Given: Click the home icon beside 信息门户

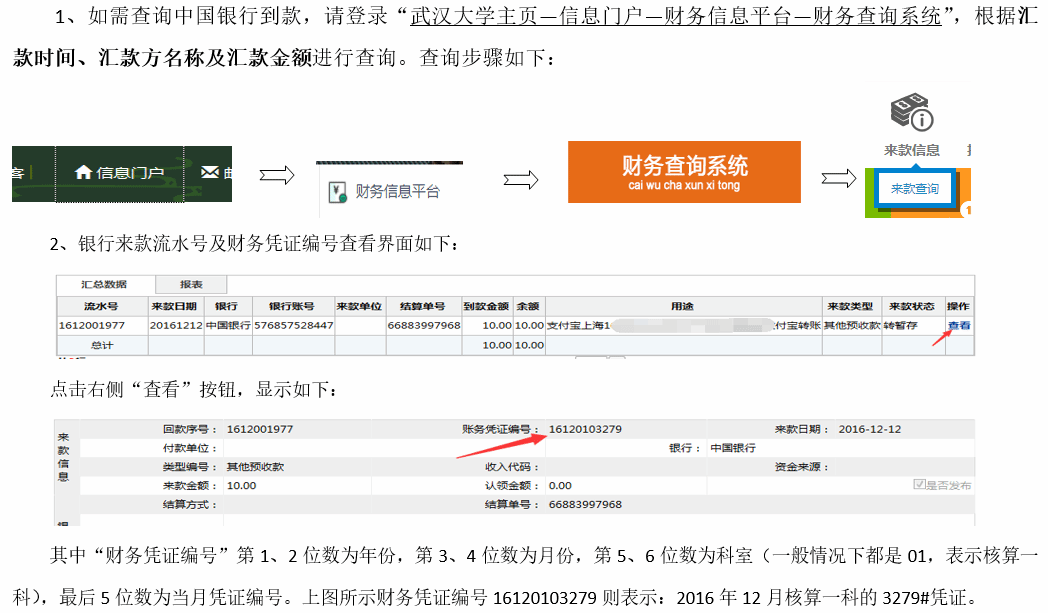Looking at the screenshot, I should click(x=84, y=172).
